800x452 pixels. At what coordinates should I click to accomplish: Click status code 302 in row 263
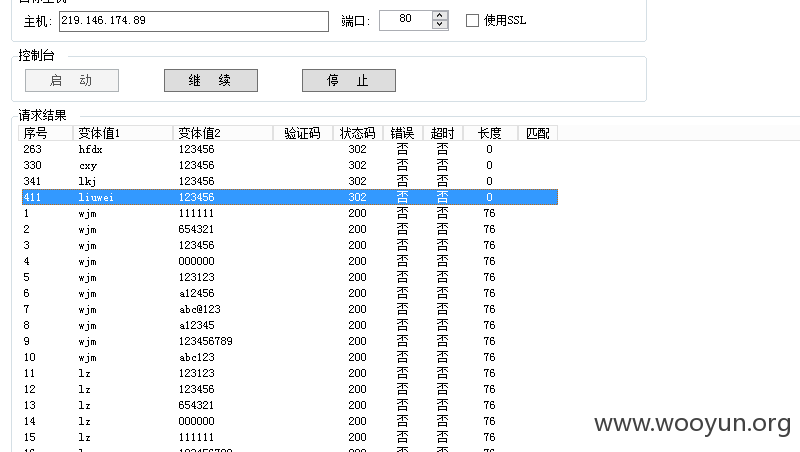358,149
